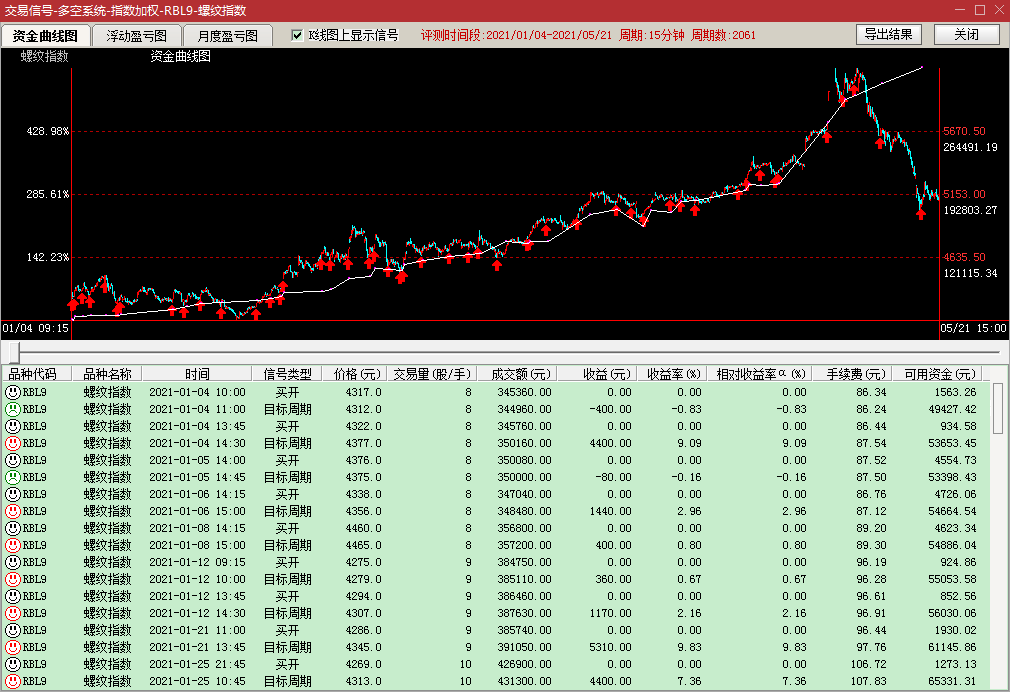Click red smiley of 2021-01-12 14:30 row
This screenshot has width=1010, height=692.
click(13, 613)
